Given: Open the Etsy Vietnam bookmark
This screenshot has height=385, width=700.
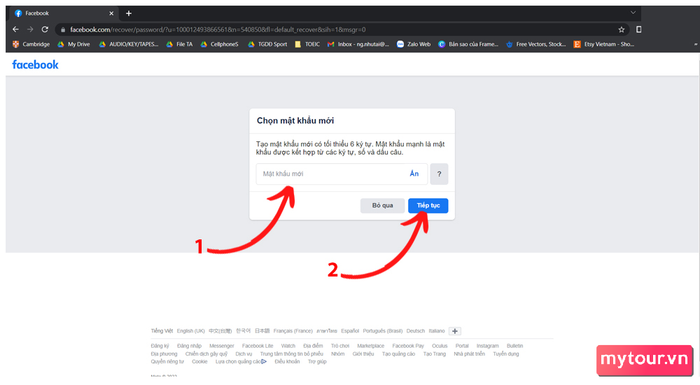Looking at the screenshot, I should coord(604,44).
